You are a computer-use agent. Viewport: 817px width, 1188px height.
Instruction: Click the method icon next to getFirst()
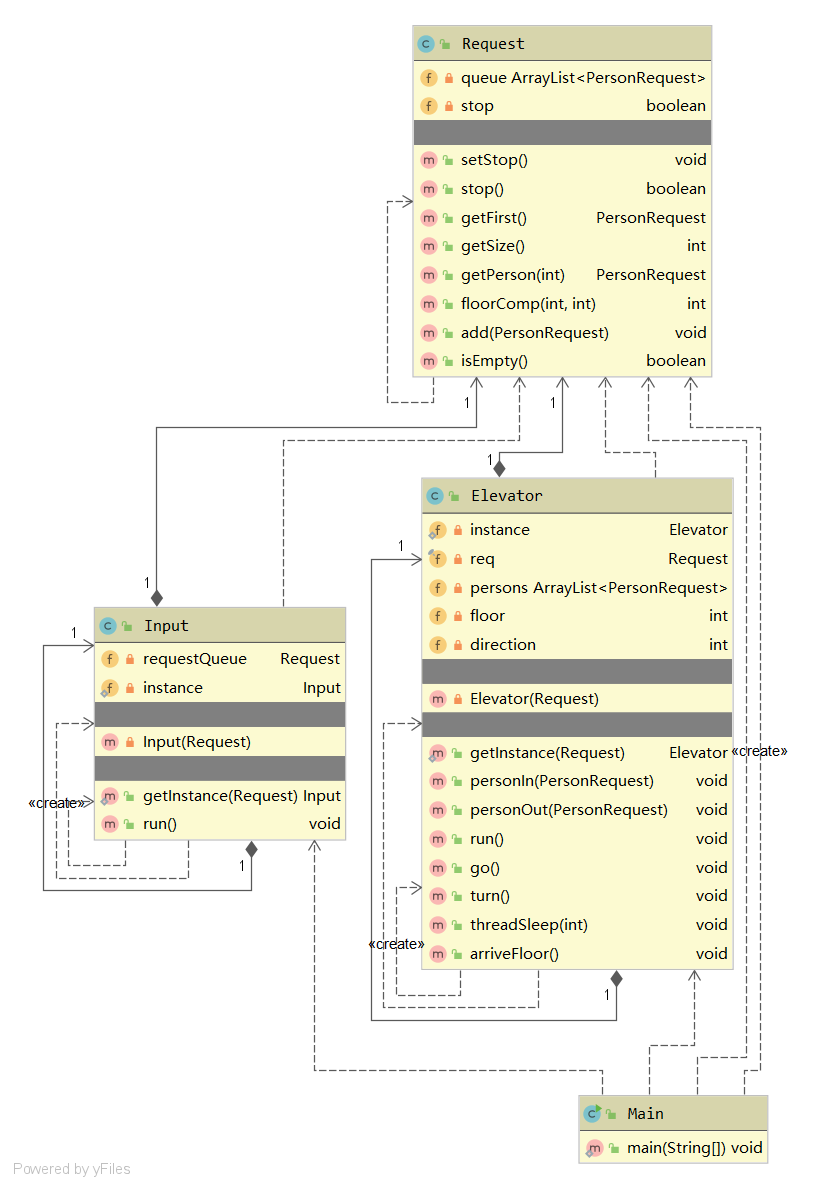tap(429, 218)
